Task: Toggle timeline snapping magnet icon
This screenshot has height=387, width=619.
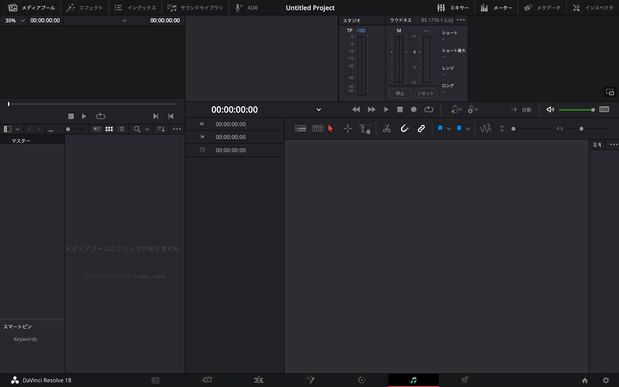Action: (x=404, y=129)
